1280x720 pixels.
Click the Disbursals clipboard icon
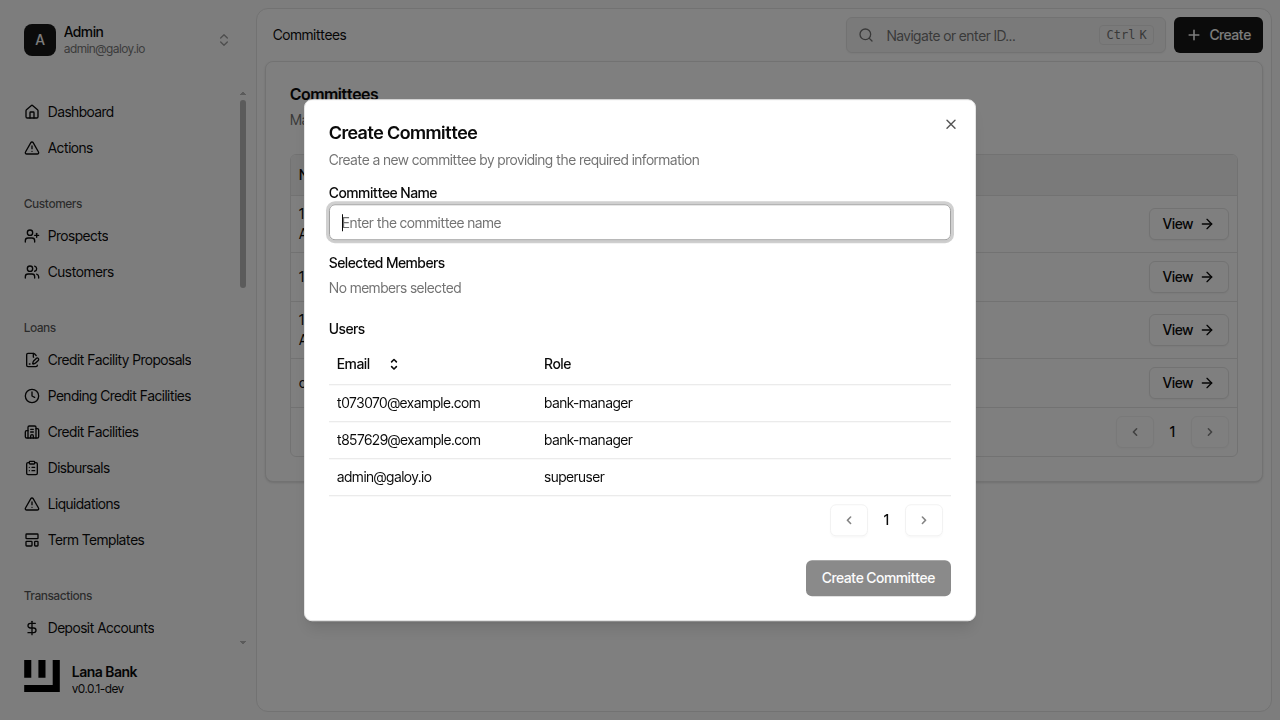pyautogui.click(x=31, y=467)
